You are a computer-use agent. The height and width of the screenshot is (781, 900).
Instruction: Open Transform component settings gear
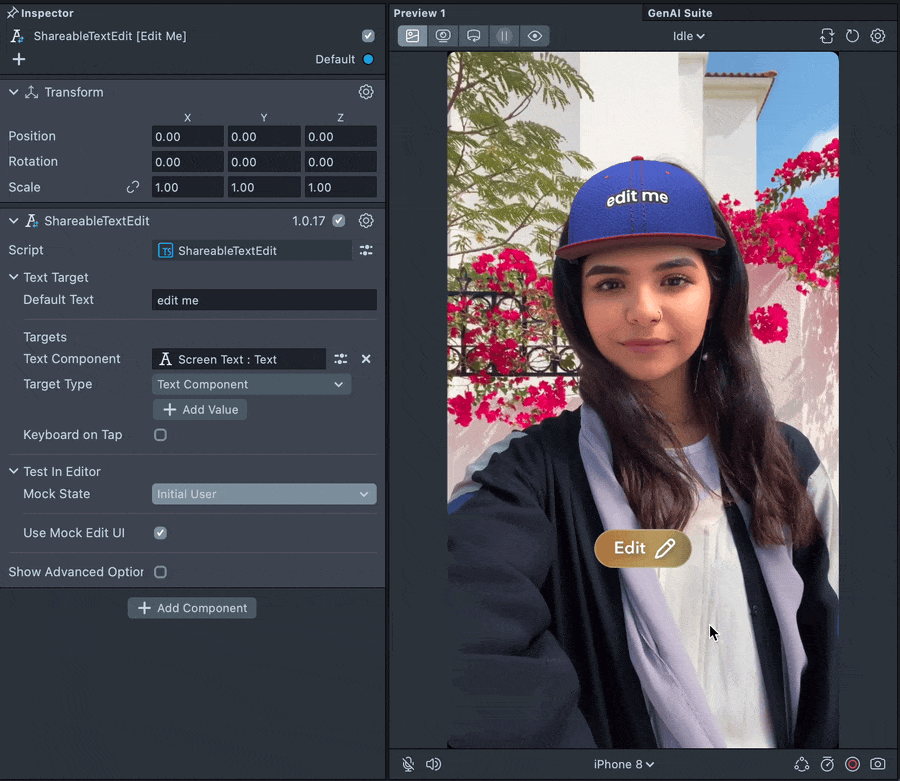[366, 92]
